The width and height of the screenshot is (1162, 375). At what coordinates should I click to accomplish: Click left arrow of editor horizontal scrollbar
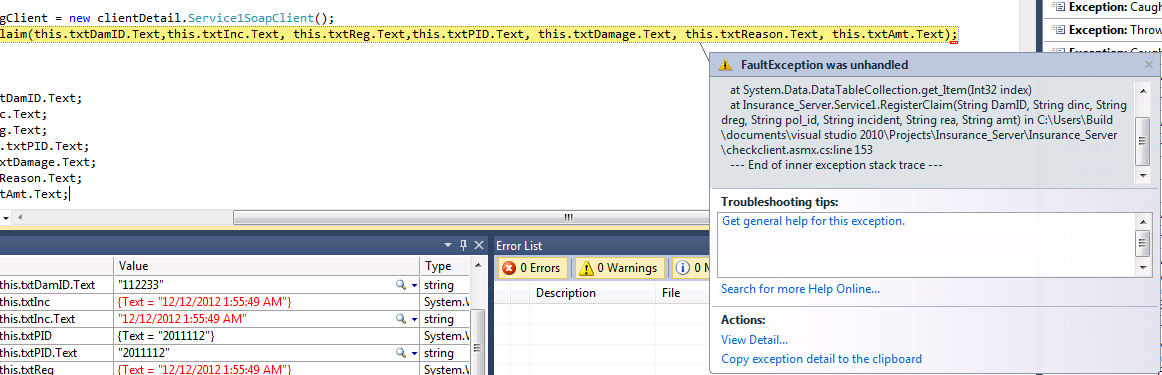[20, 217]
